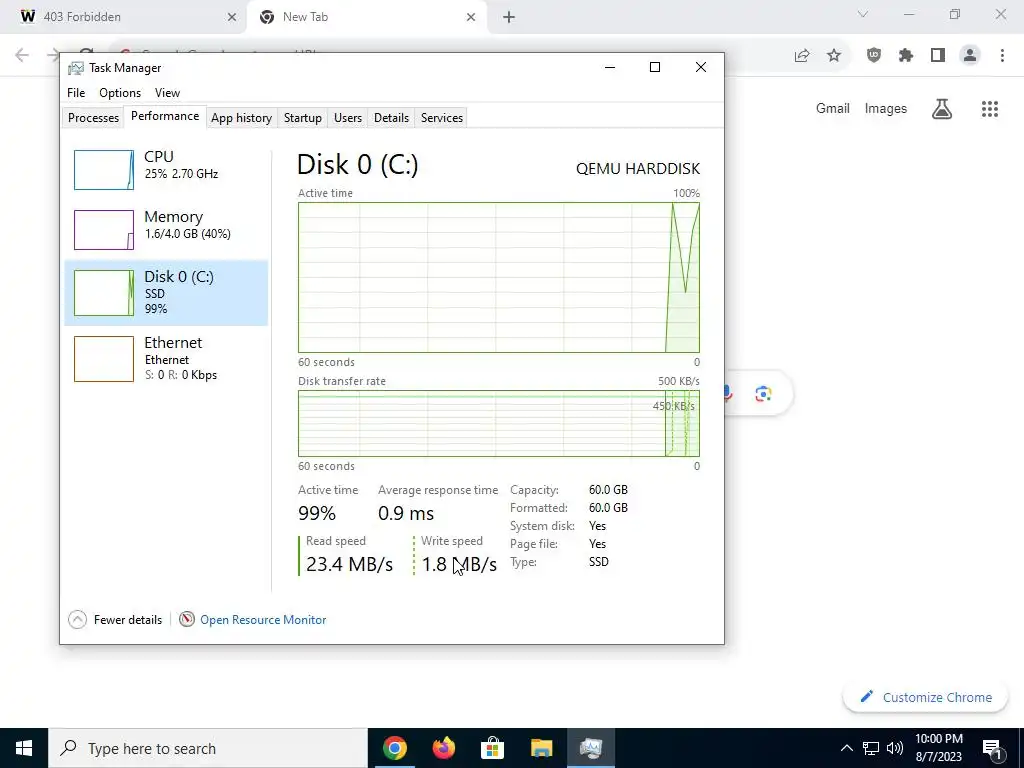Open the Chrome profile avatar
This screenshot has height=768, width=1024.
[970, 56]
